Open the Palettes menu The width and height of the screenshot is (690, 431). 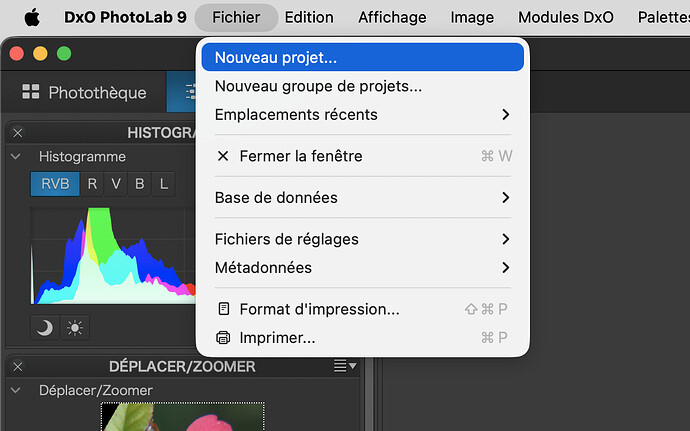point(664,18)
